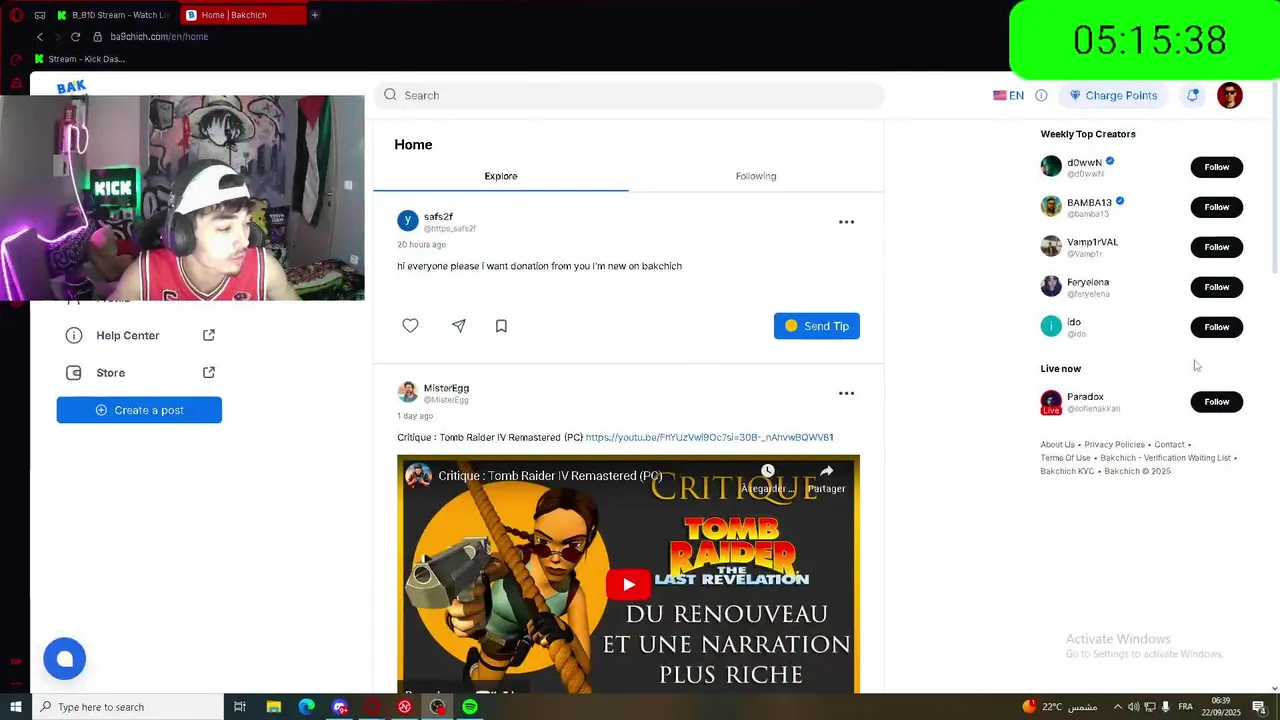Viewport: 1280px width, 720px height.
Task: Open a new browser tab
Action: [314, 15]
